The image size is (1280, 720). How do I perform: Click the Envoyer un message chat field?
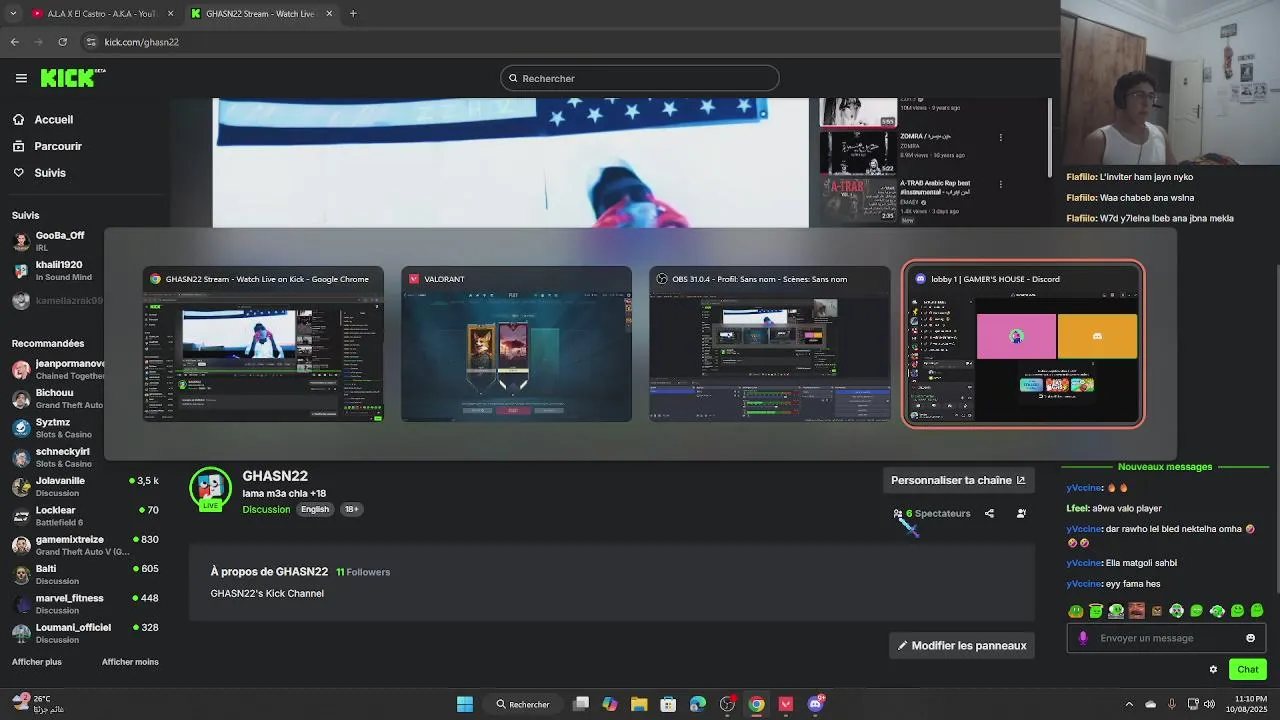coord(1166,638)
